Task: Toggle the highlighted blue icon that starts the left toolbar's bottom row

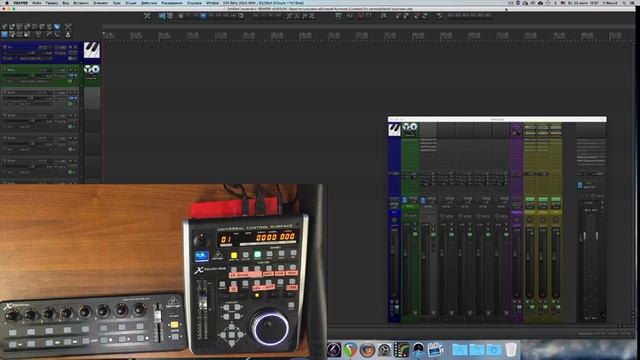Action: (x=4, y=35)
